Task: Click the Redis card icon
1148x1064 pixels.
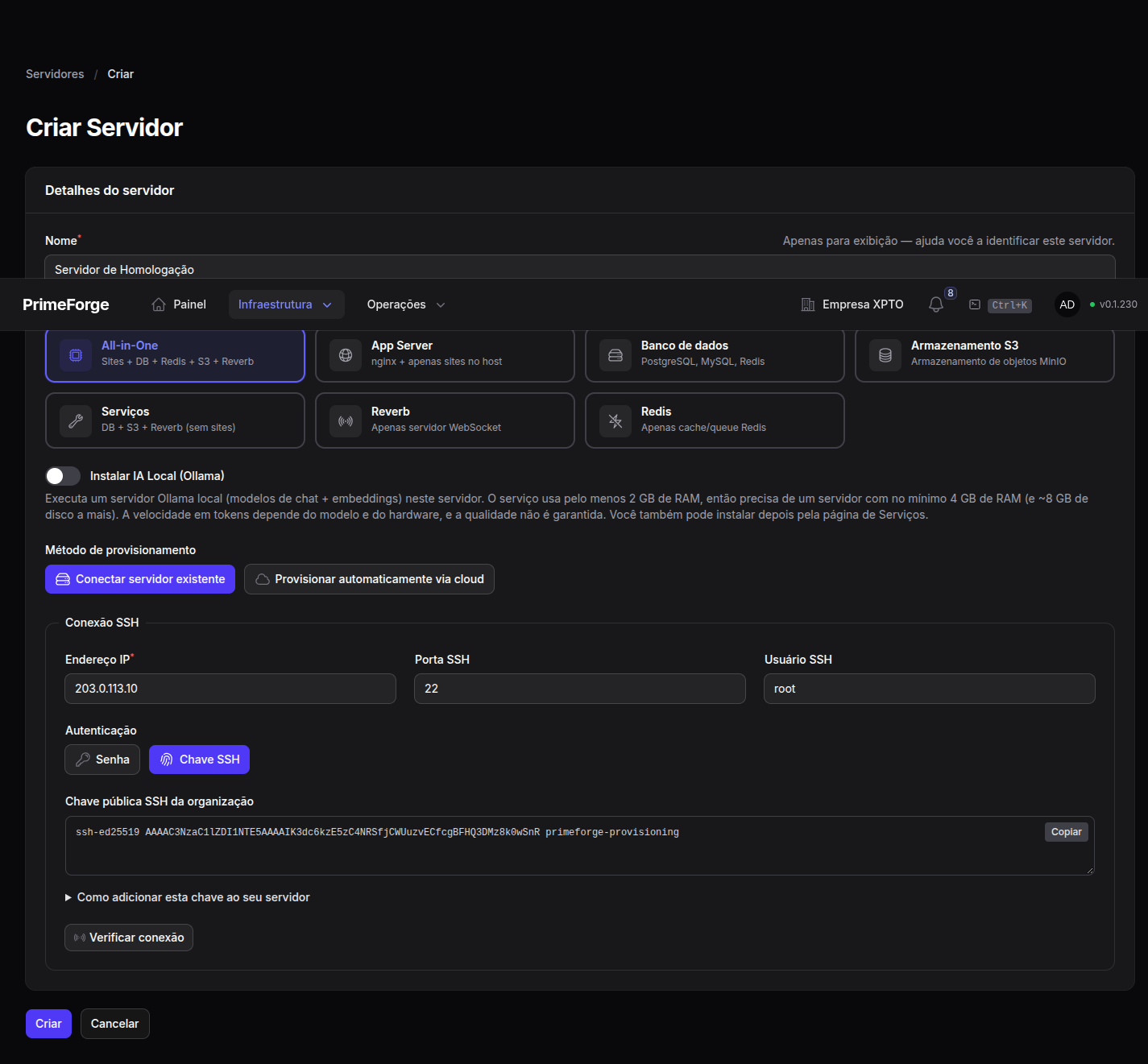Action: point(615,421)
